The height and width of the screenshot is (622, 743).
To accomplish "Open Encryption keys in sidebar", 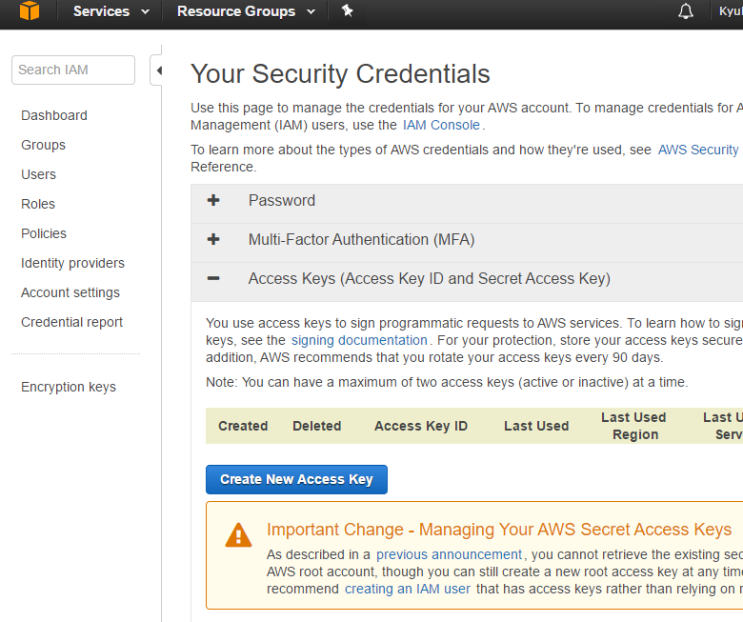I will click(x=68, y=387).
